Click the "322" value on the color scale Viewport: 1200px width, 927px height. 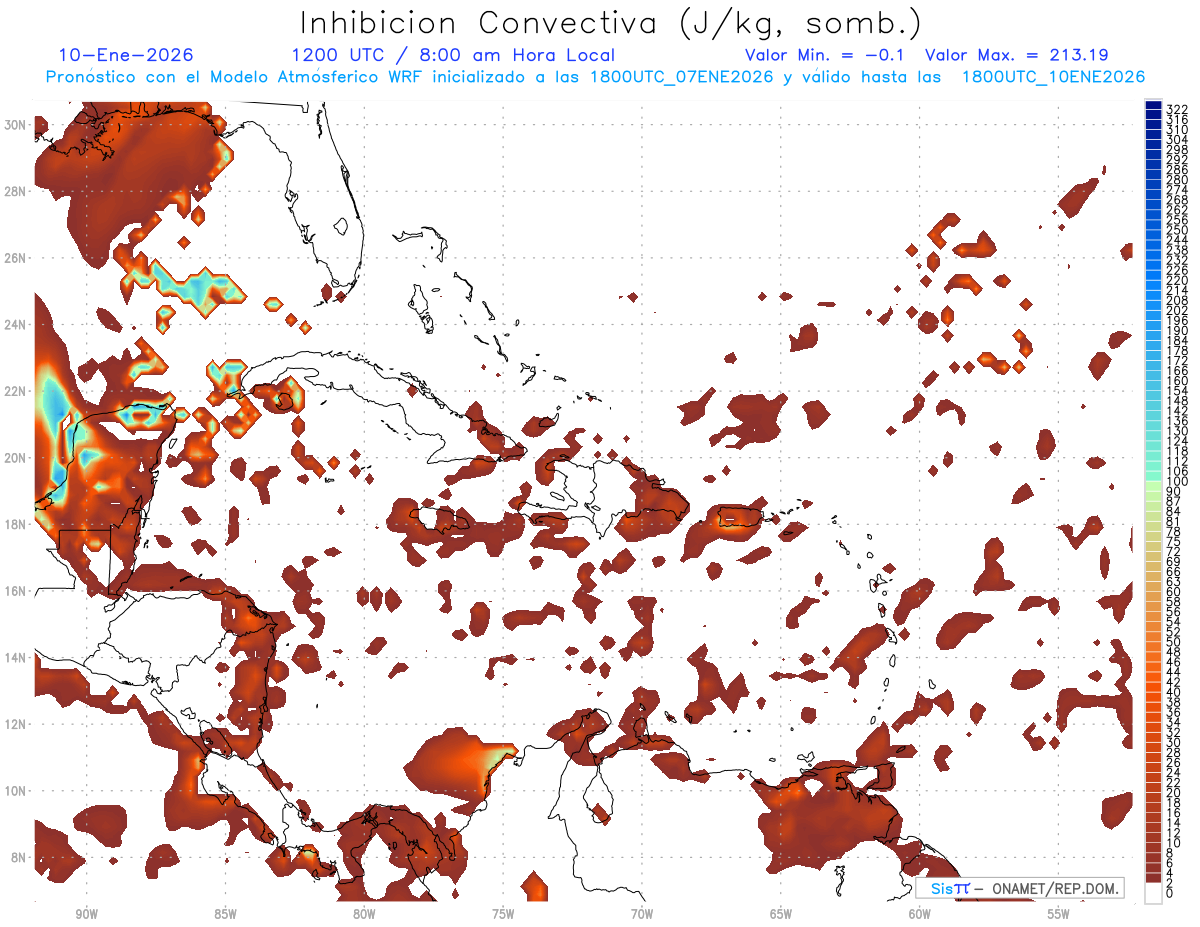tap(1177, 109)
